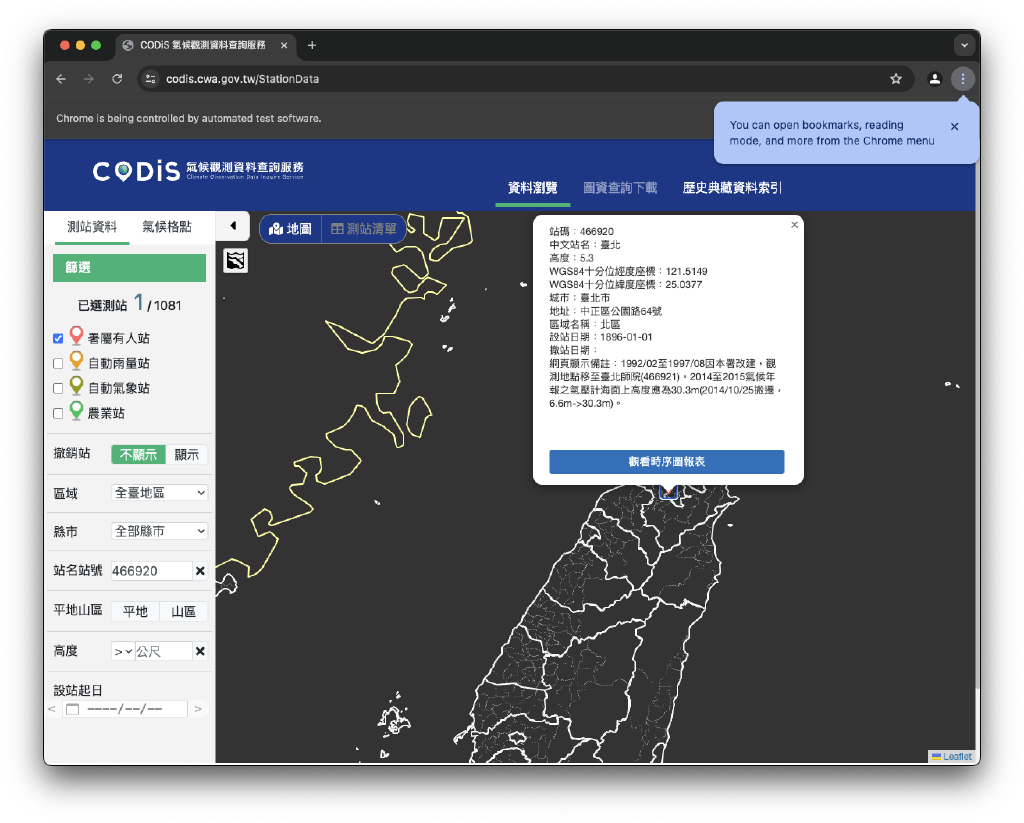The width and height of the screenshot is (1024, 823).
Task: Click the red pin icon beside 署屬有人站
Action: coord(78,338)
